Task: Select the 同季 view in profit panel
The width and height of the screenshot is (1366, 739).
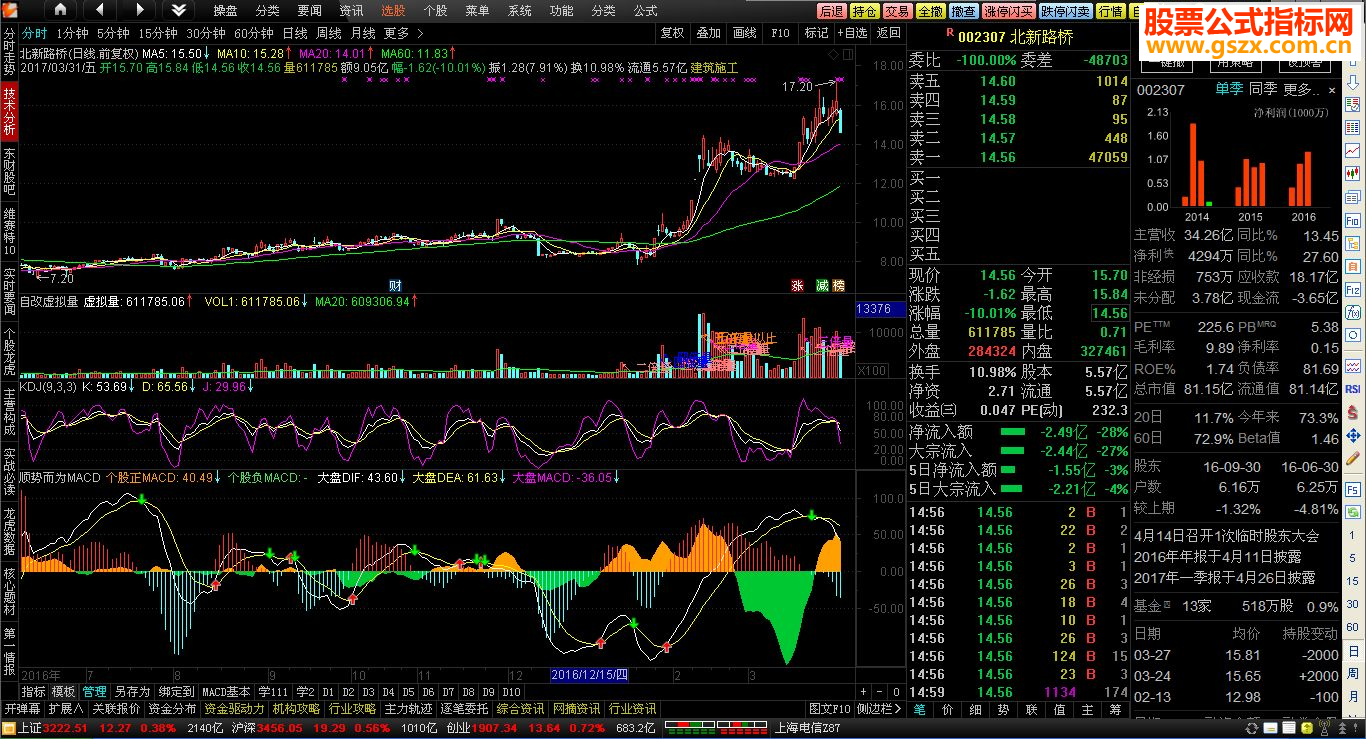Action: [x=1263, y=90]
